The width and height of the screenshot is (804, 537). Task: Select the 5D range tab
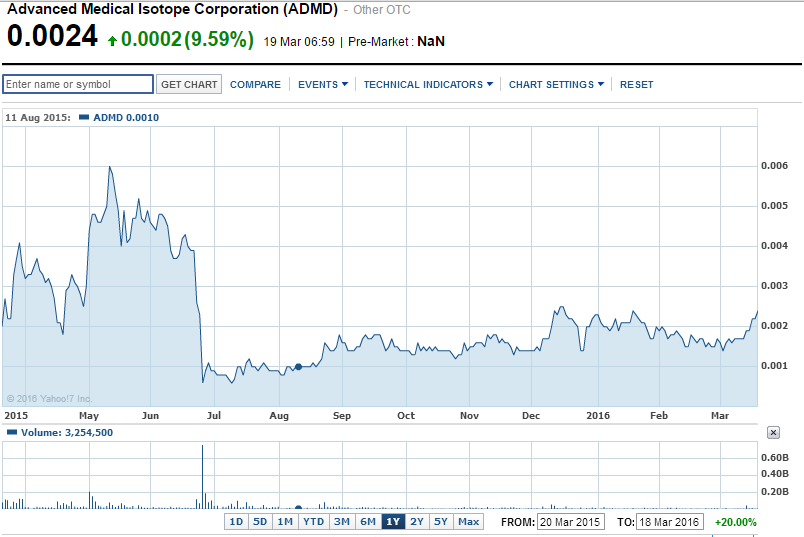260,522
